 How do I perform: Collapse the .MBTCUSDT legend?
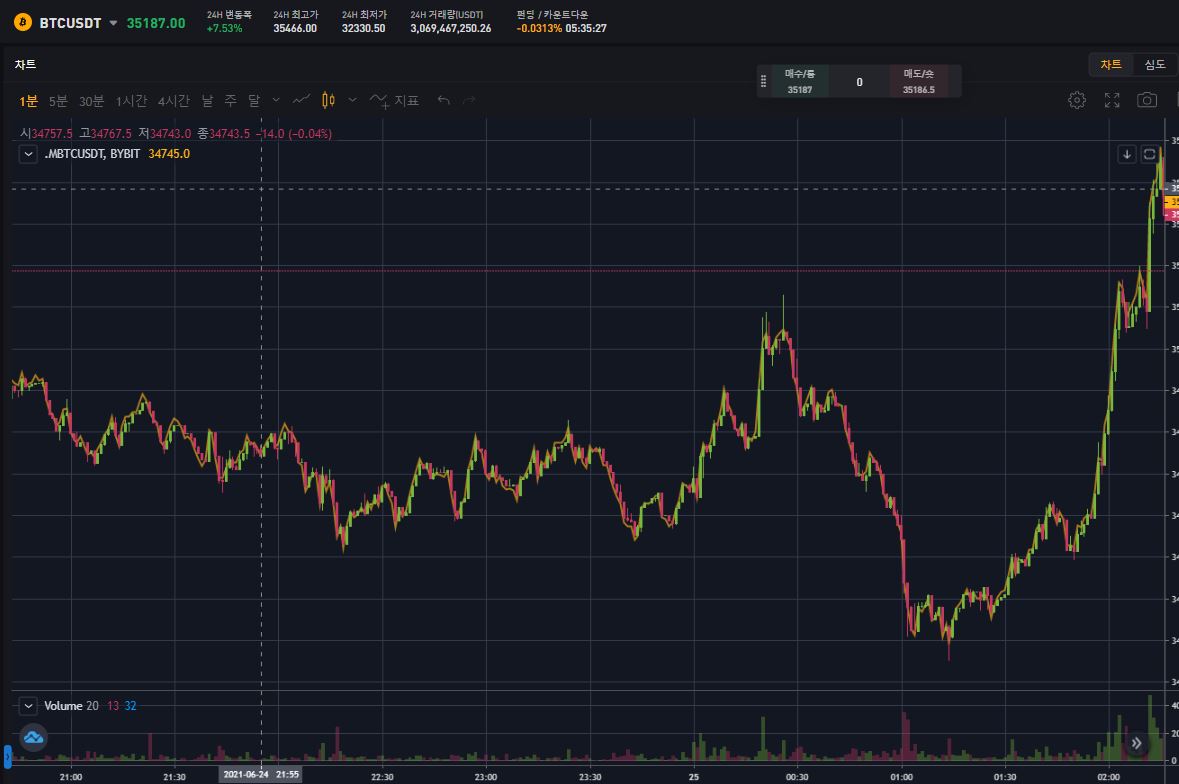pyautogui.click(x=29, y=154)
